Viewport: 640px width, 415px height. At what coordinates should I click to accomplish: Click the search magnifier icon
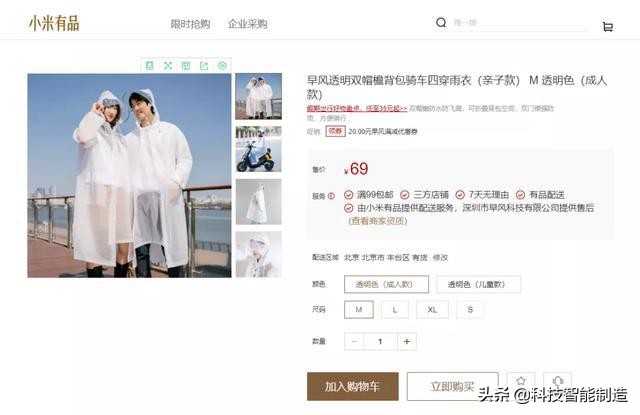tap(441, 22)
